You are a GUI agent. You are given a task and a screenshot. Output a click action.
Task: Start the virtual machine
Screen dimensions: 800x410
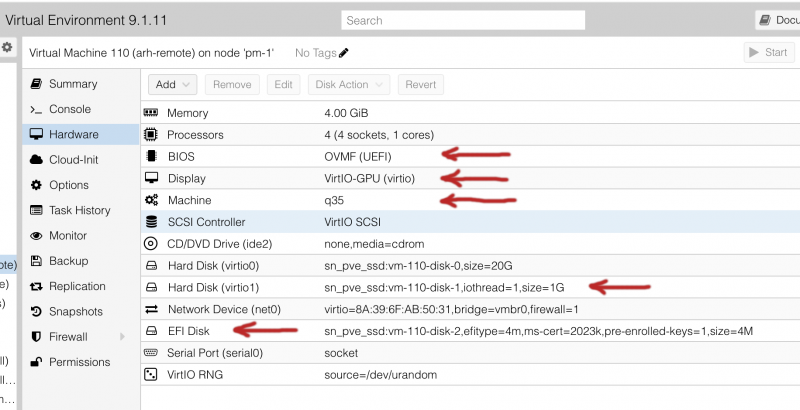coord(769,52)
